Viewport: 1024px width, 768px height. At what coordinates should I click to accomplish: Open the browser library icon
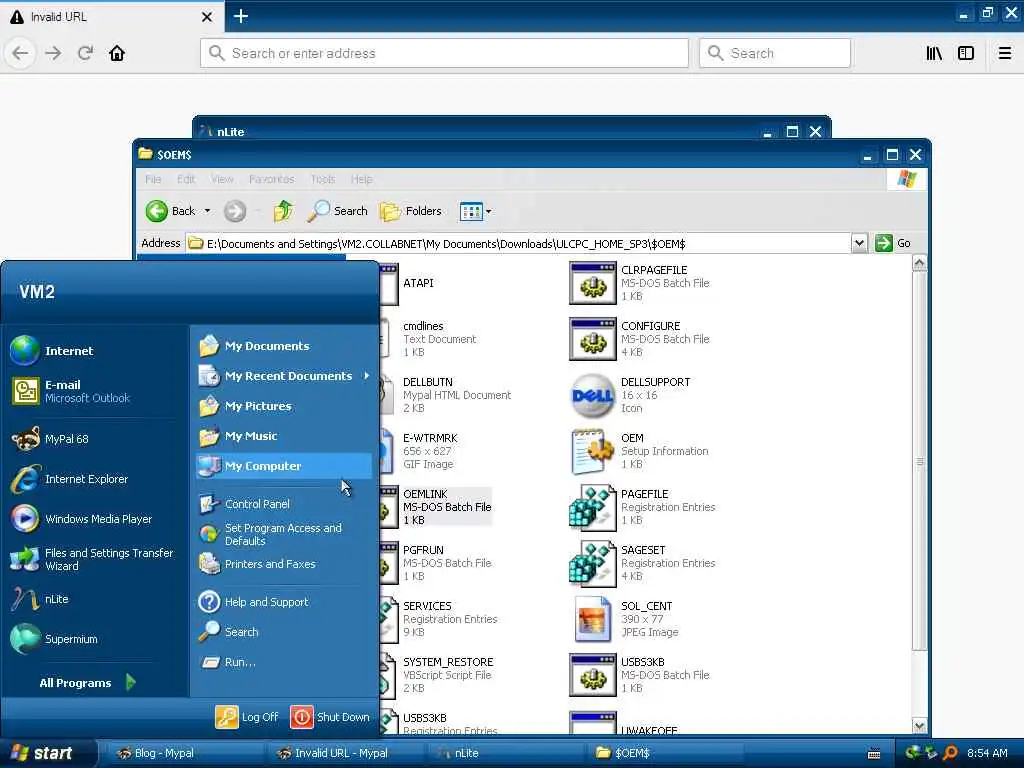934,53
